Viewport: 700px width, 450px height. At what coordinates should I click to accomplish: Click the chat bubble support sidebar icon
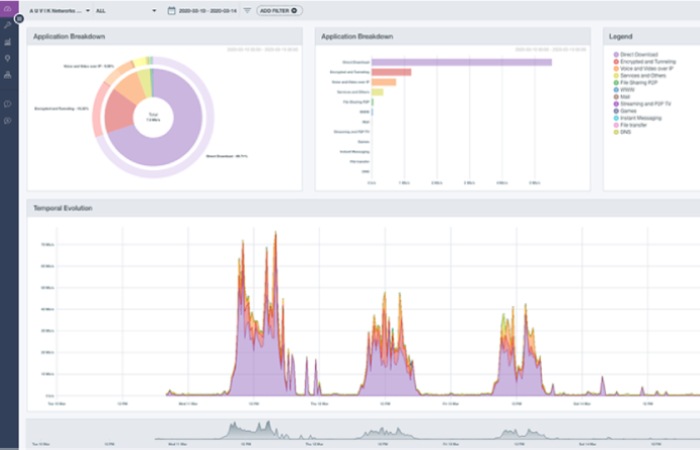(x=8, y=104)
